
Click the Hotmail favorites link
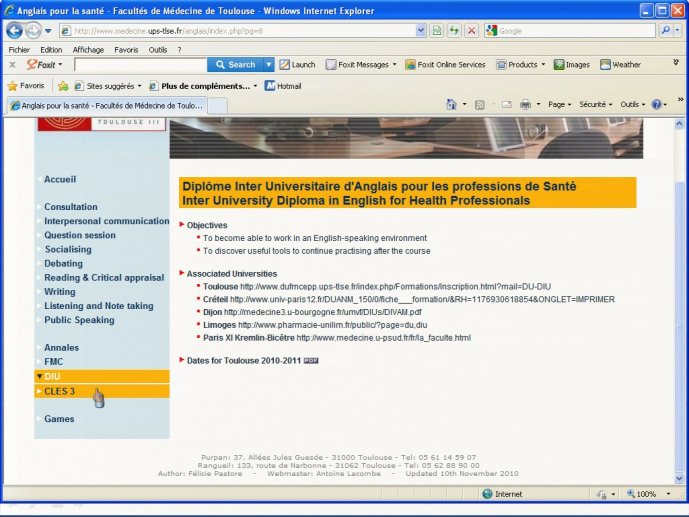[283, 86]
